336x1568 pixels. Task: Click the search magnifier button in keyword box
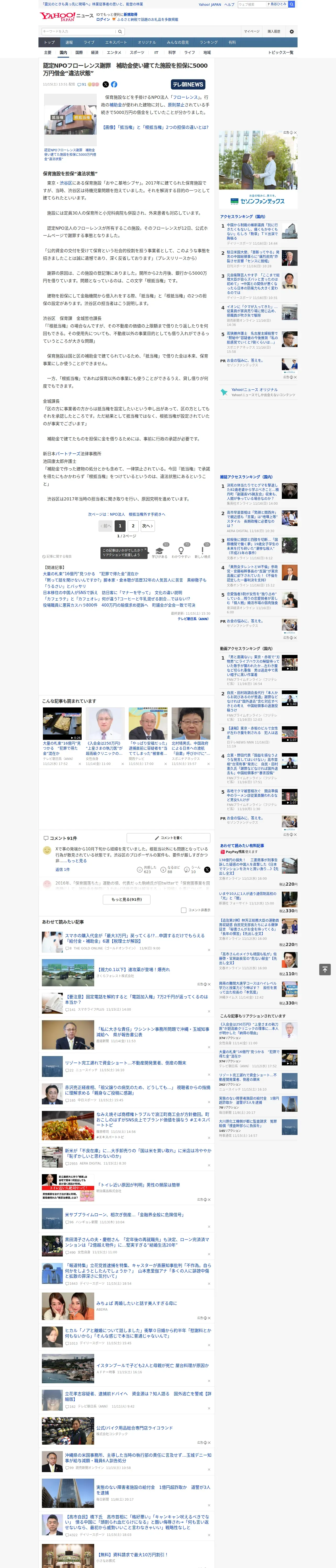[120, 32]
